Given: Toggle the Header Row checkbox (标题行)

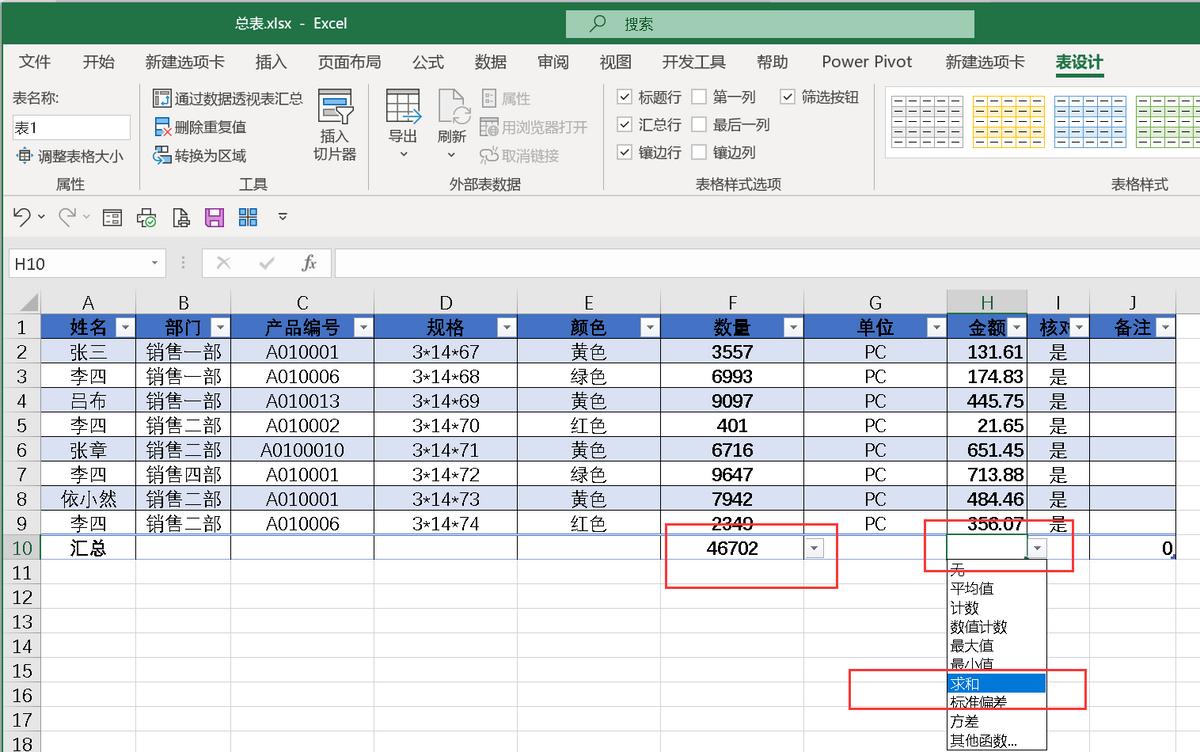Looking at the screenshot, I should [x=624, y=97].
